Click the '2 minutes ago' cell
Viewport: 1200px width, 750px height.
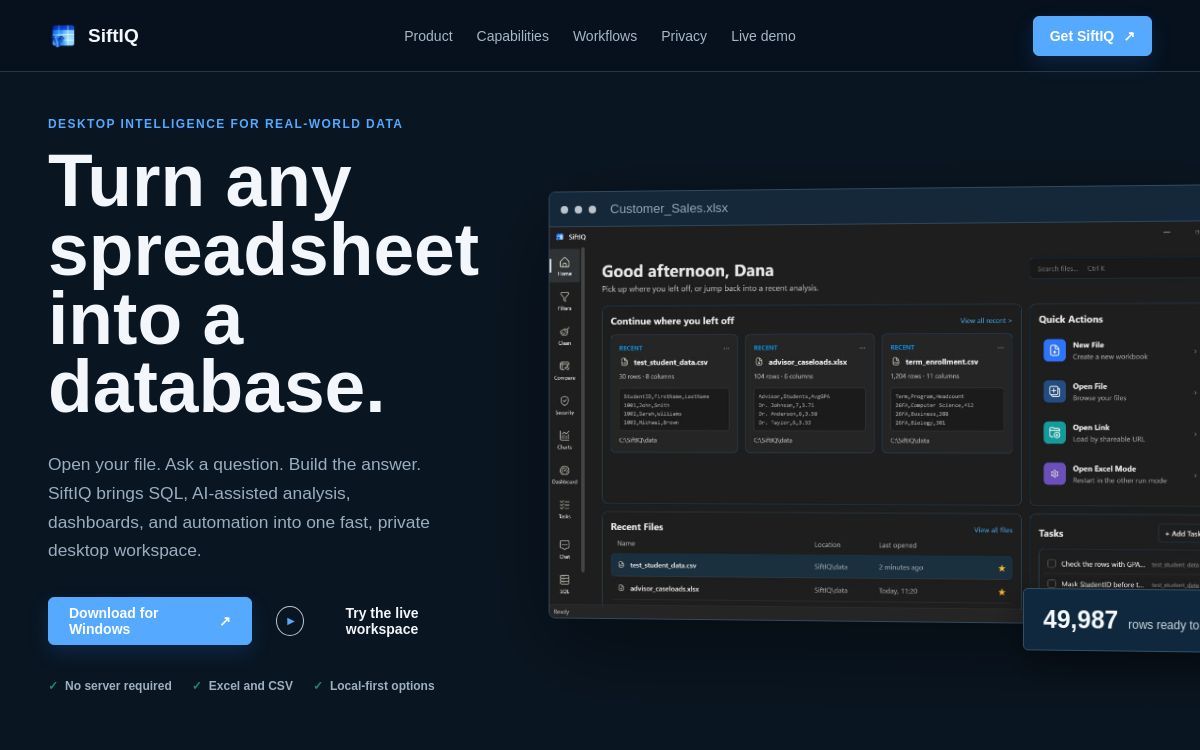point(901,567)
